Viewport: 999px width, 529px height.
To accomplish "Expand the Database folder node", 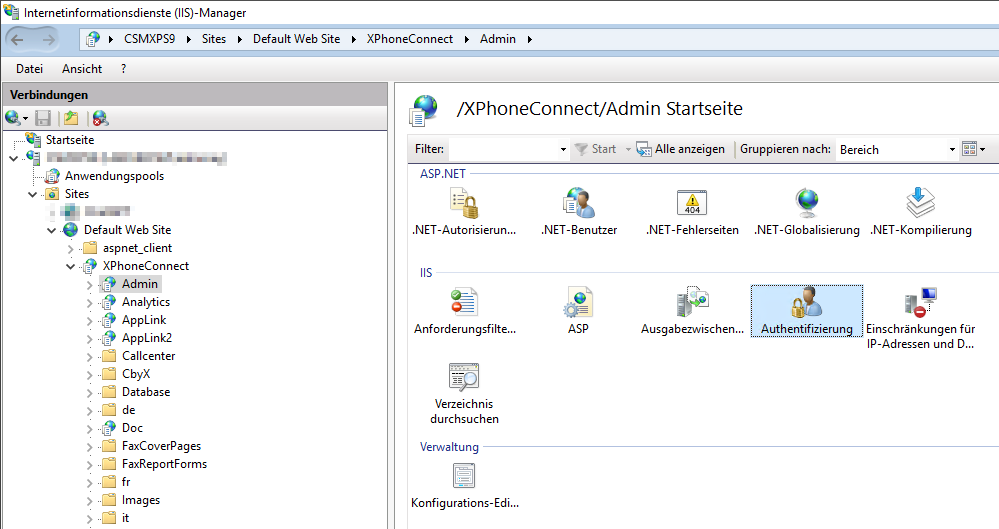I will (90, 393).
